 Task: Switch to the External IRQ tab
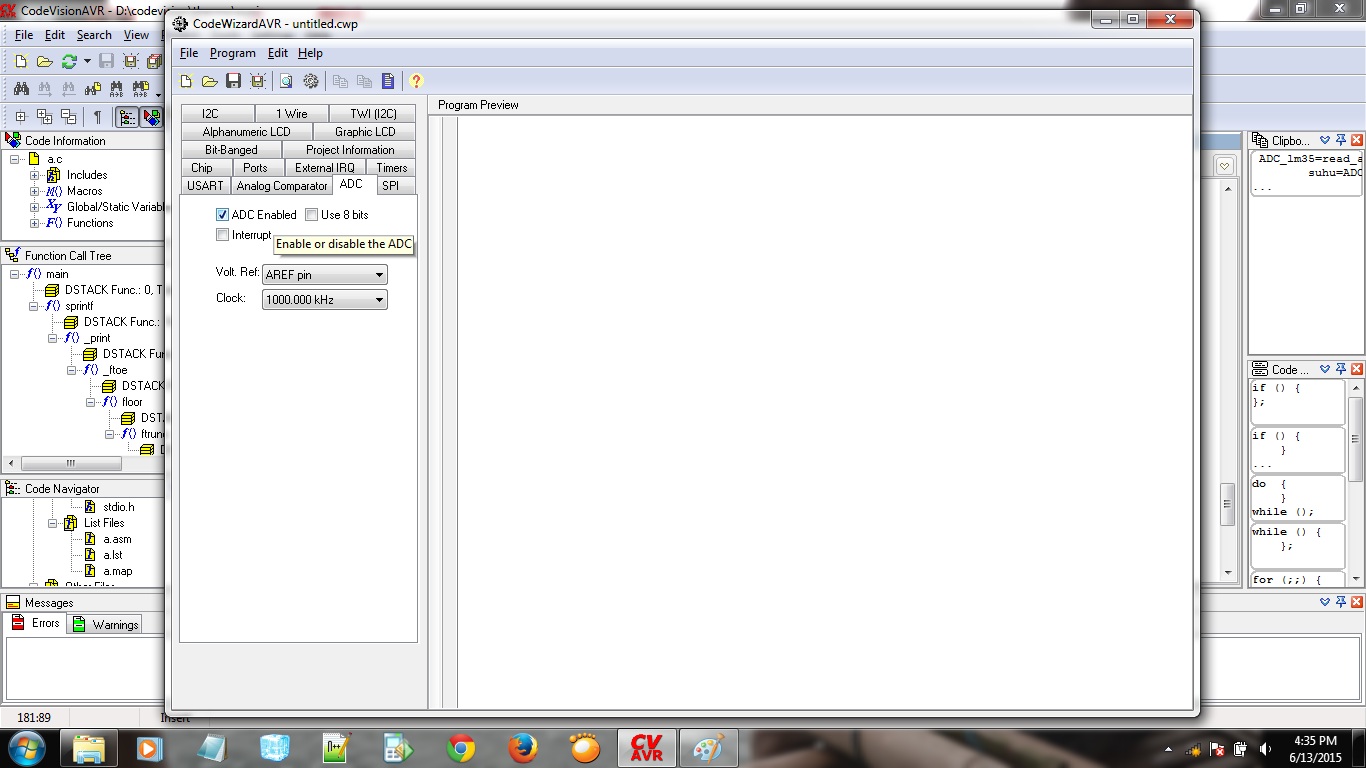[x=325, y=168]
